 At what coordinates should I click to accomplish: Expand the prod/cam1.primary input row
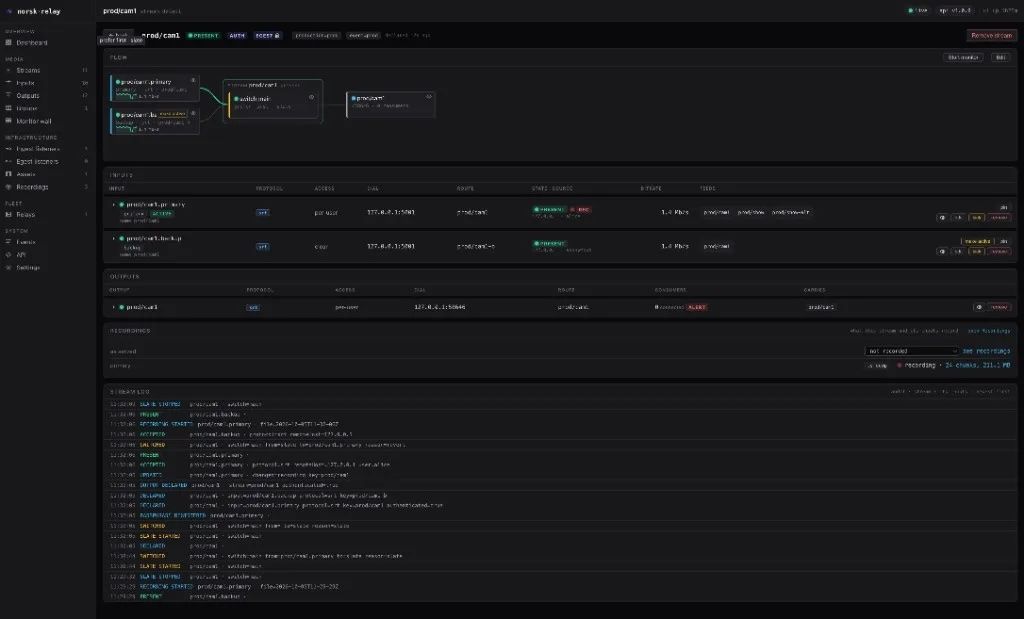click(x=114, y=204)
